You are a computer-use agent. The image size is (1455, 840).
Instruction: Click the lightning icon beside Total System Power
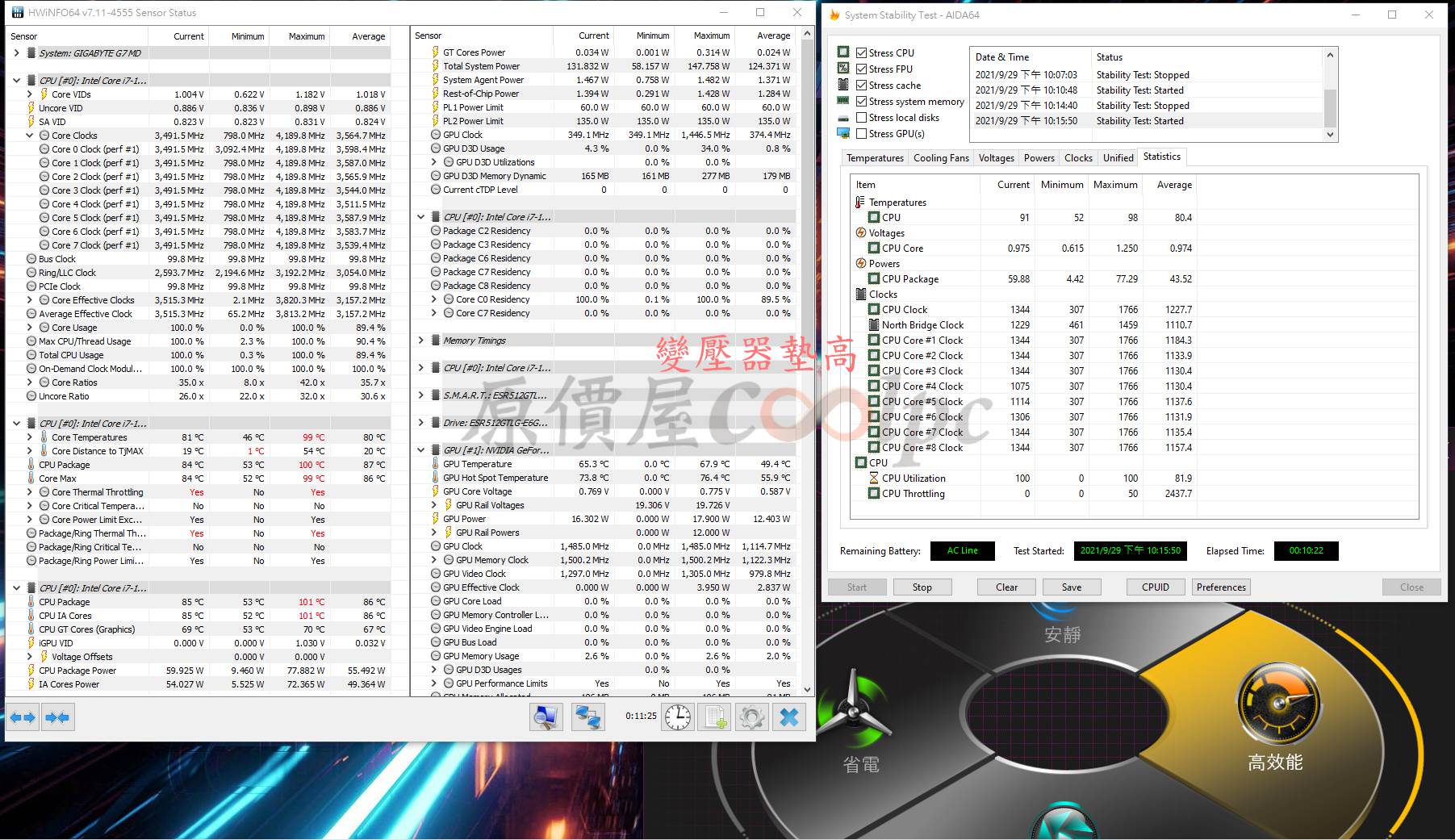point(436,66)
